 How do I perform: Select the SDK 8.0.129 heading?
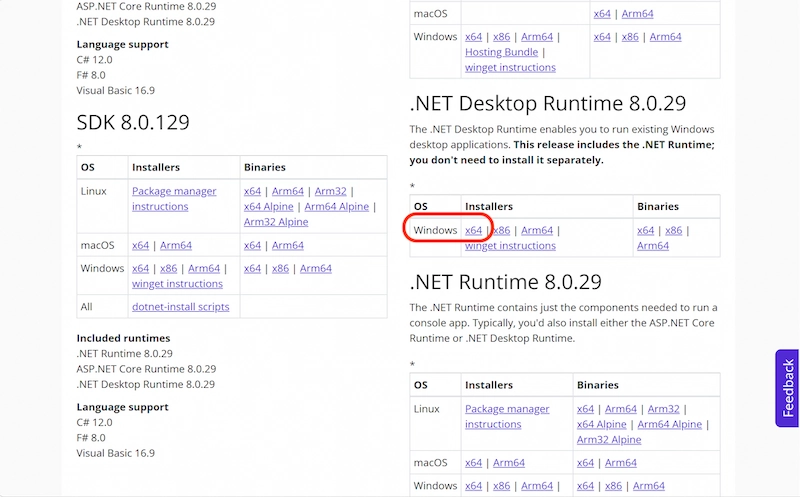pos(133,122)
